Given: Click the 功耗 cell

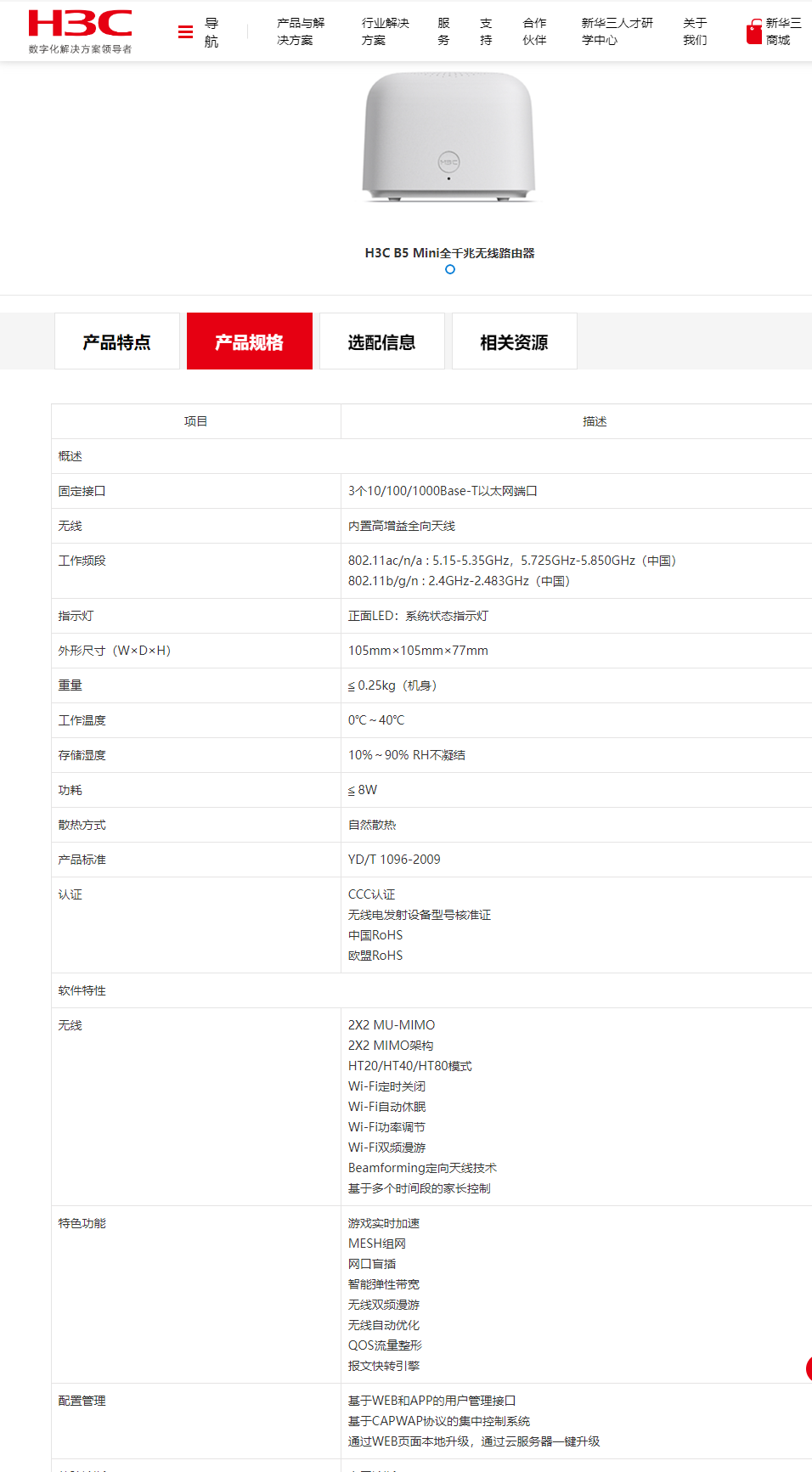Looking at the screenshot, I should [x=196, y=790].
